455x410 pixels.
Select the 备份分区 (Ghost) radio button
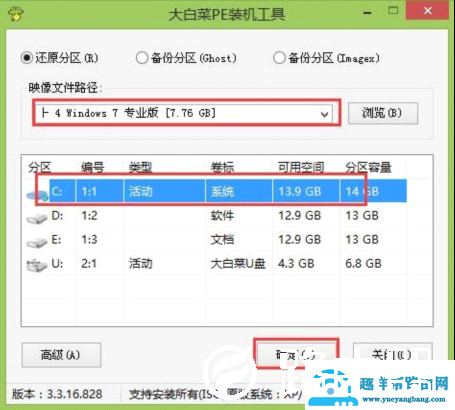(142, 58)
